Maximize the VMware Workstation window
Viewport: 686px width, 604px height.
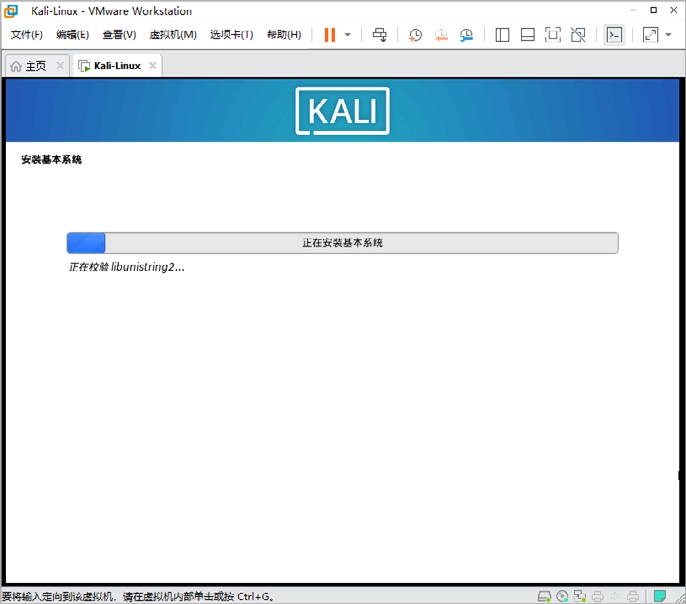click(x=653, y=10)
